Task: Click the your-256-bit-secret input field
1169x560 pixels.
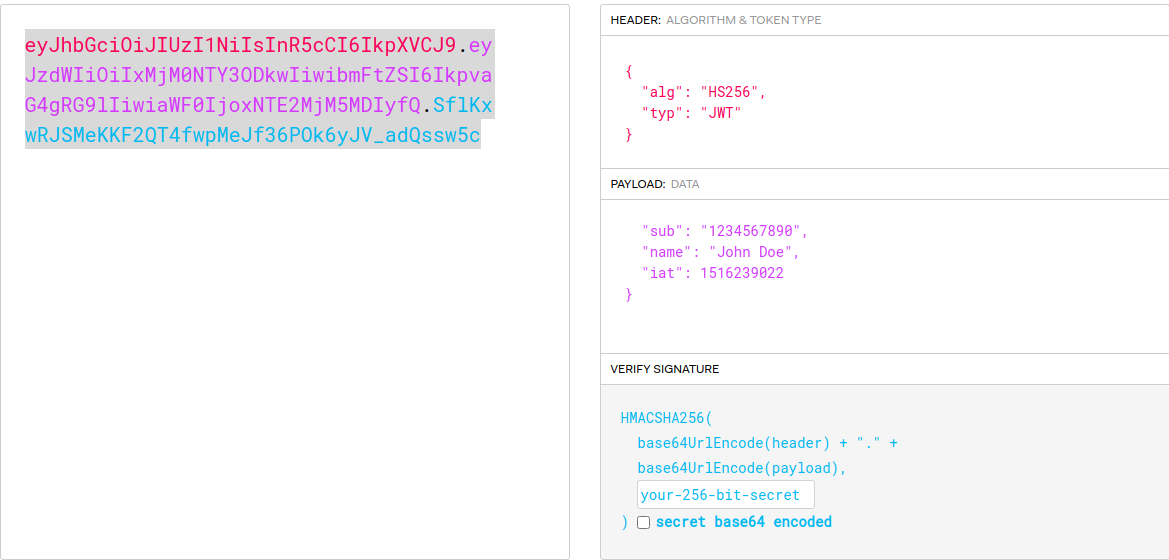Action: point(725,495)
